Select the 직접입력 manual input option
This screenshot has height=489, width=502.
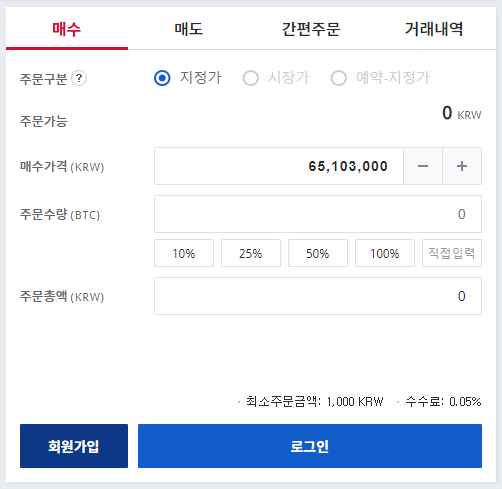coord(452,253)
